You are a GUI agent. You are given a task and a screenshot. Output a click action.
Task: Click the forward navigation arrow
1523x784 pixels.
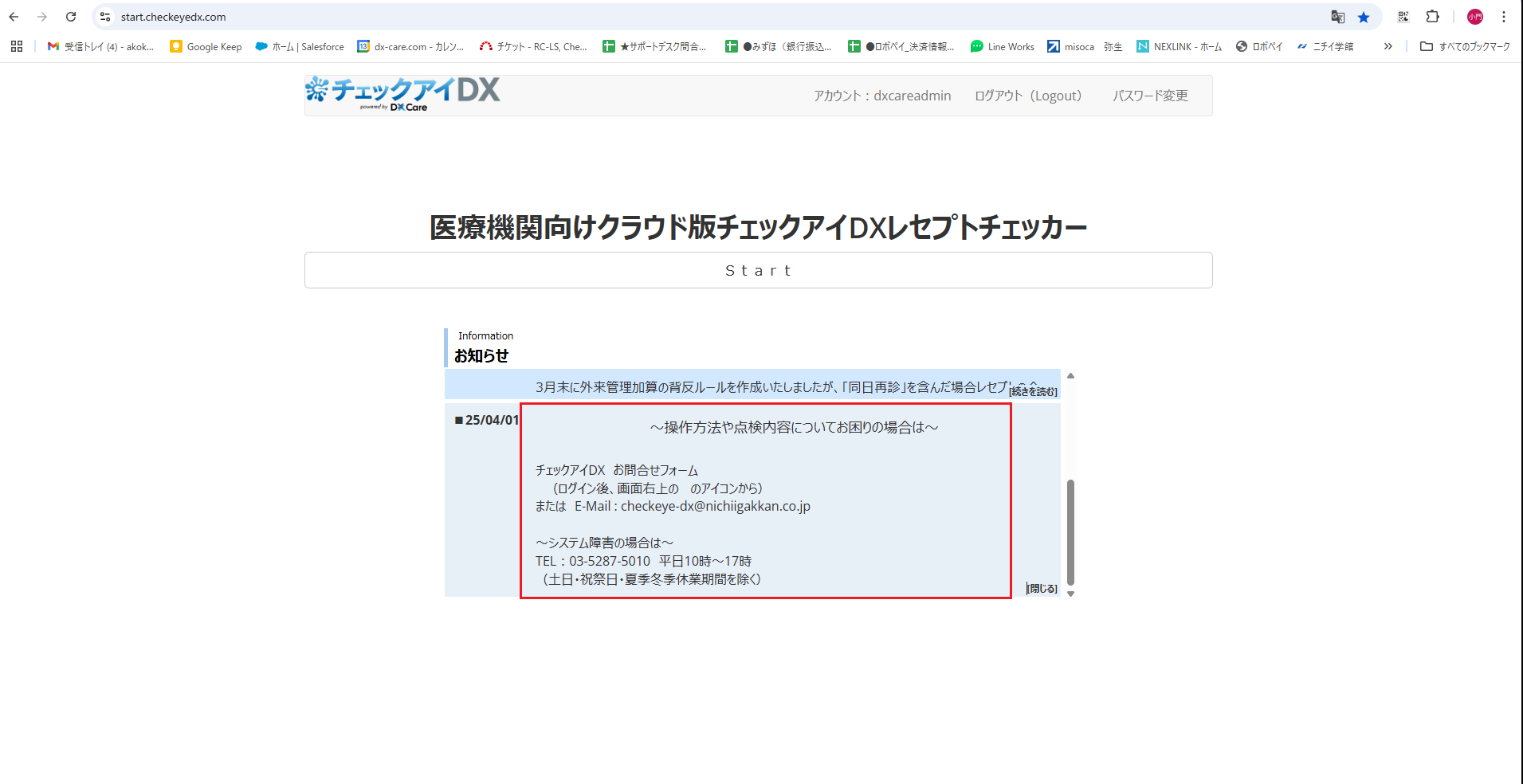42,17
